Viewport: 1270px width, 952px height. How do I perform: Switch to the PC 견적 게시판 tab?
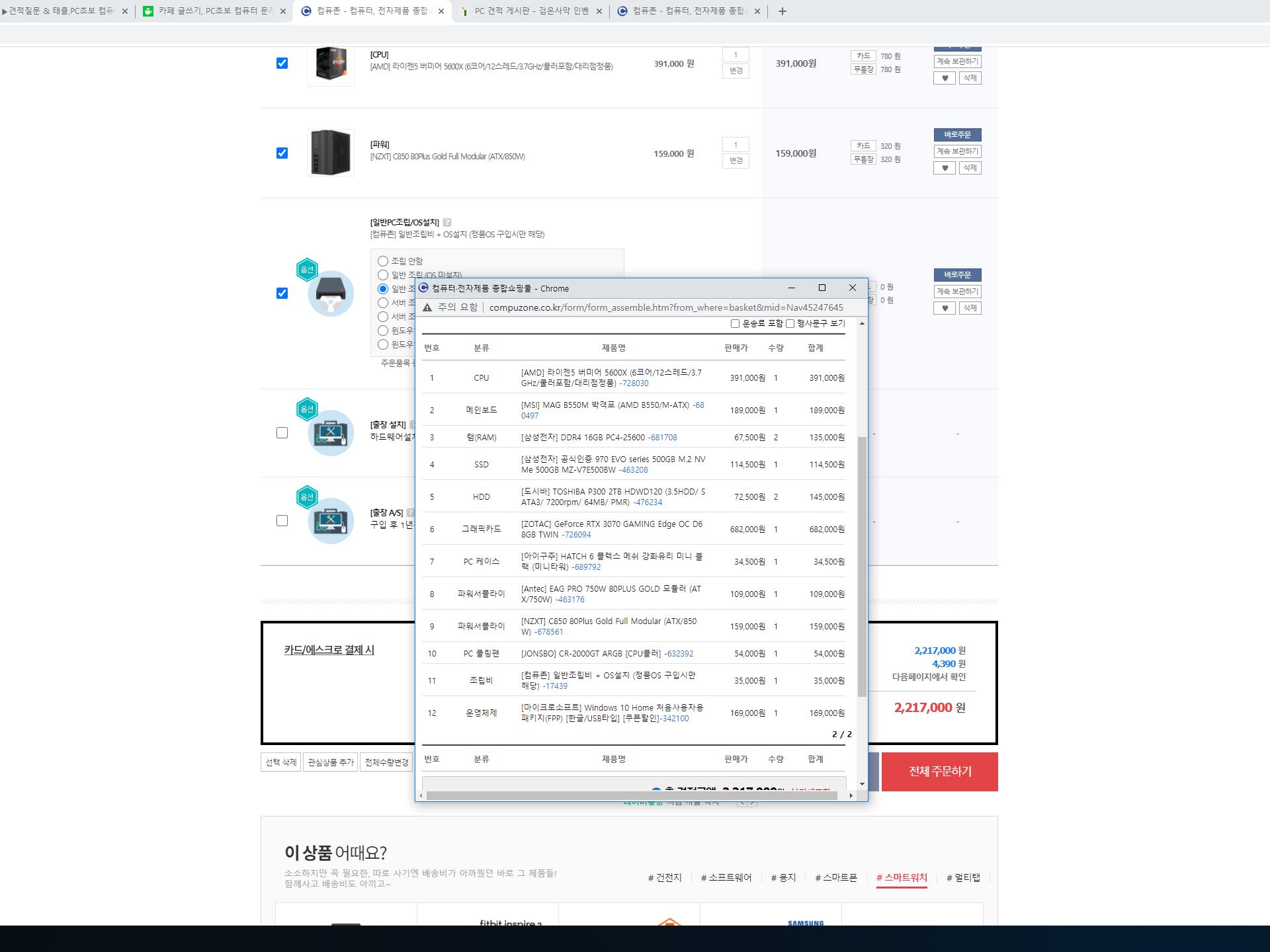(530, 11)
